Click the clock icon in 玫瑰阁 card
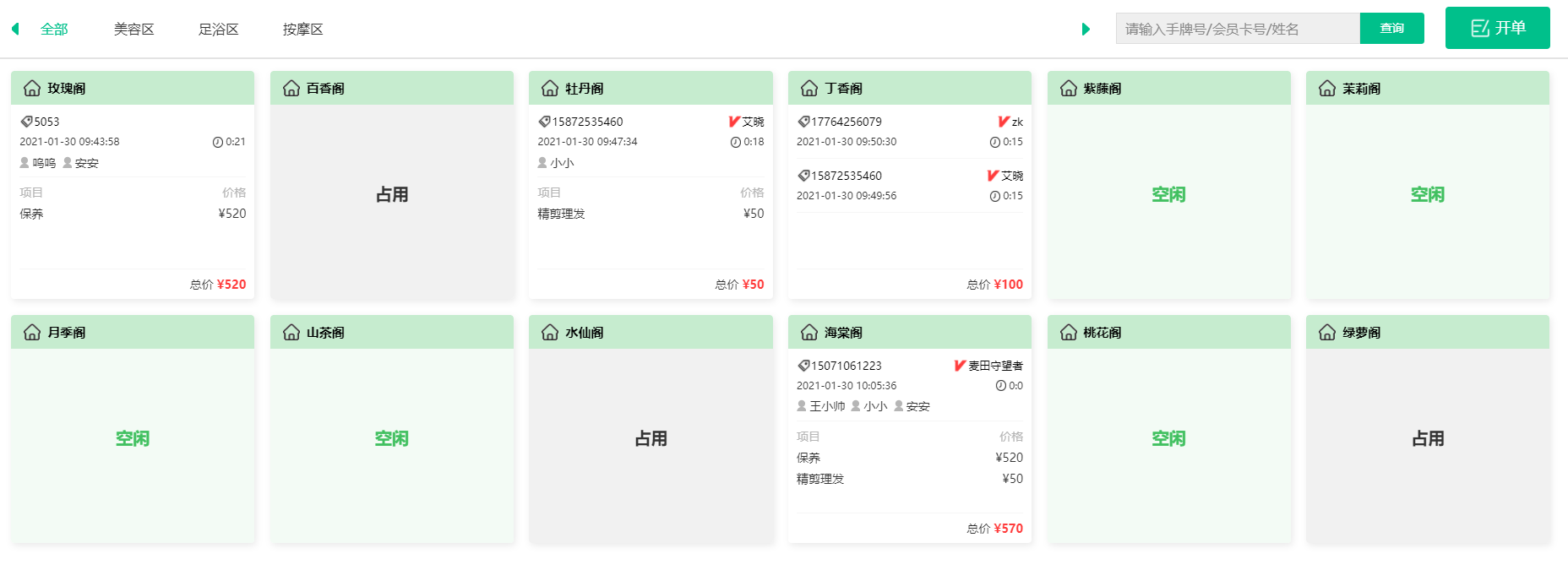 tap(218, 142)
